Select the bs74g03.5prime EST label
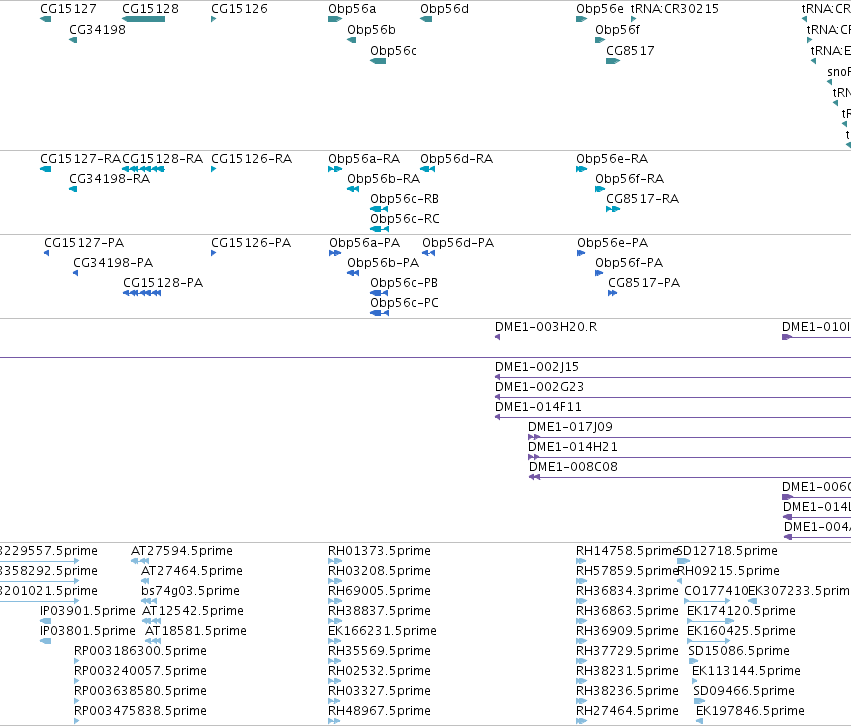 190,591
